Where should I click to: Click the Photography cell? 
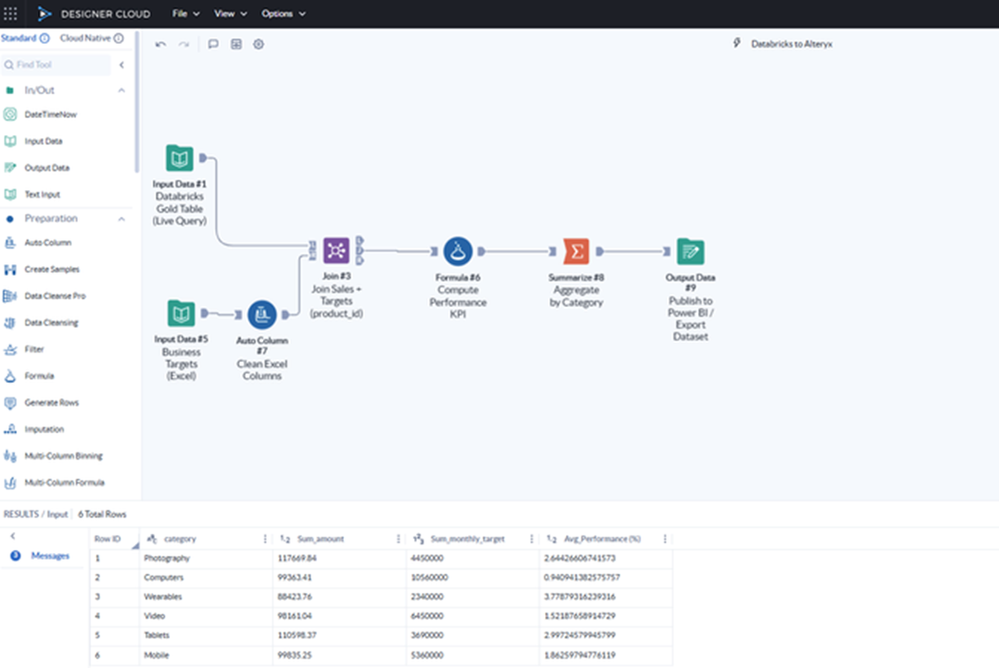pyautogui.click(x=206, y=558)
